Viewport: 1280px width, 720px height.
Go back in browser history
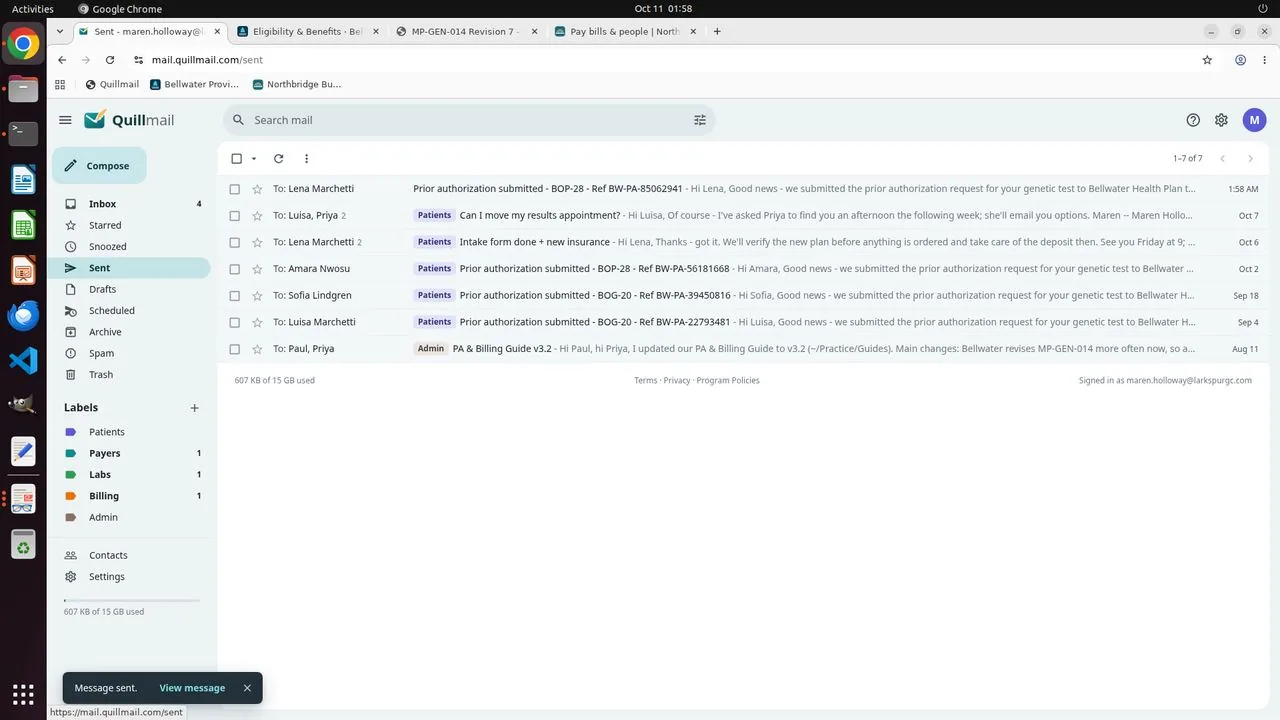[x=62, y=60]
